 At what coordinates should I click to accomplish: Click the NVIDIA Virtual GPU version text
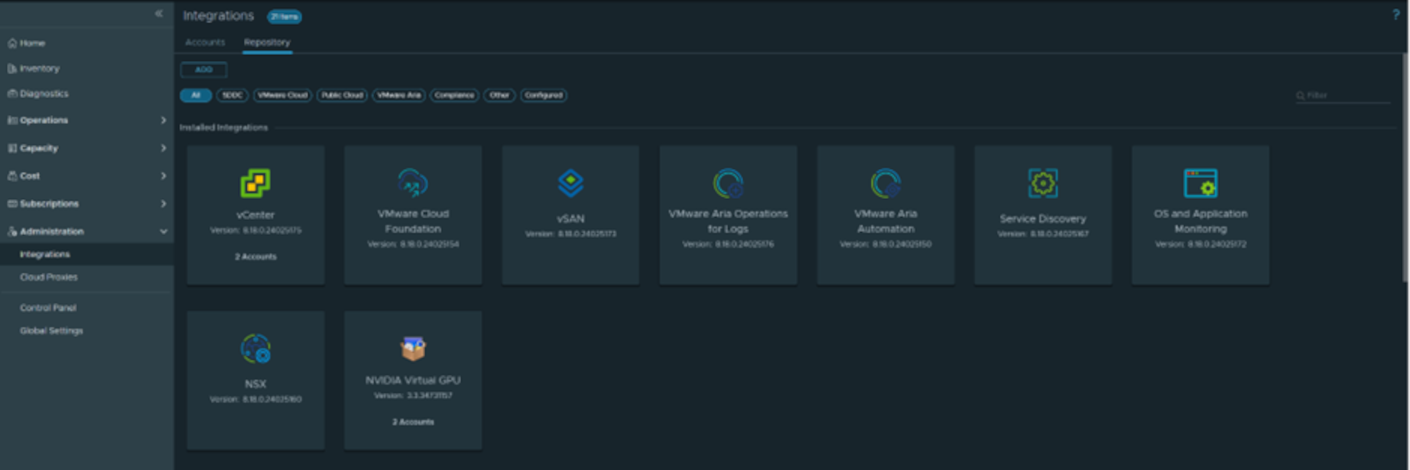tap(413, 396)
